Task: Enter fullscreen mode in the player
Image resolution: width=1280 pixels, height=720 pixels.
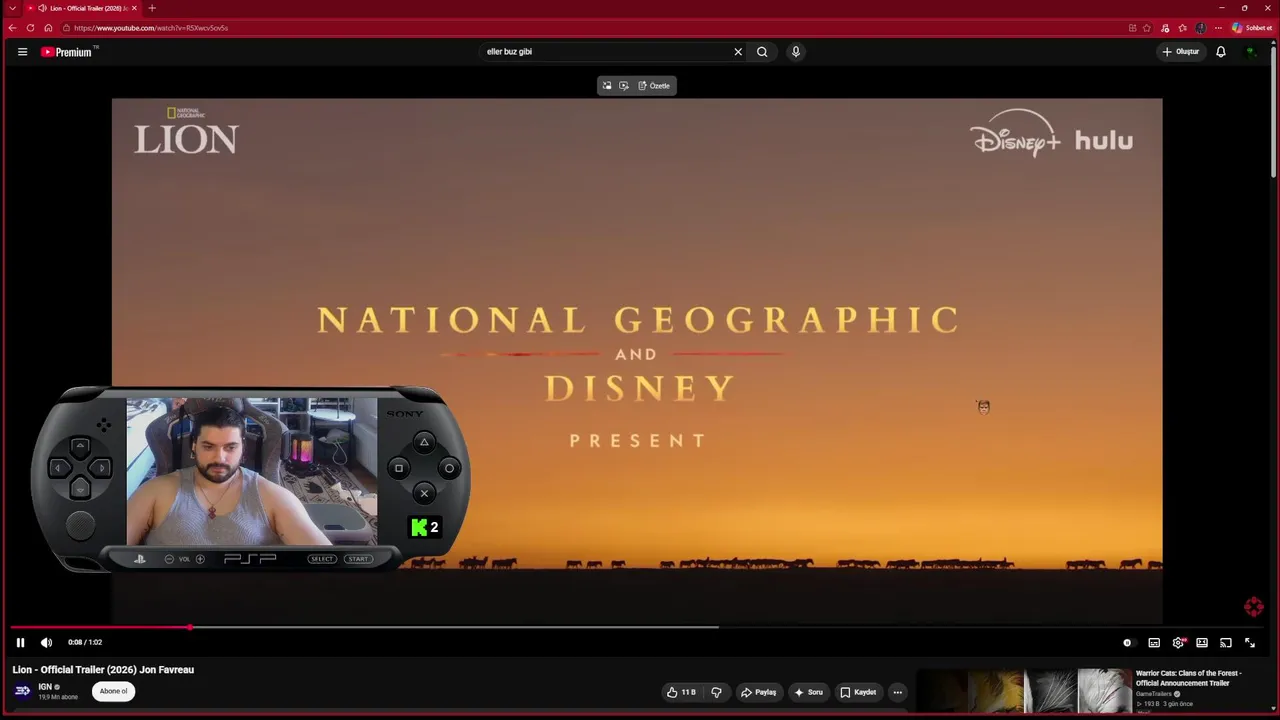Action: (x=1250, y=643)
